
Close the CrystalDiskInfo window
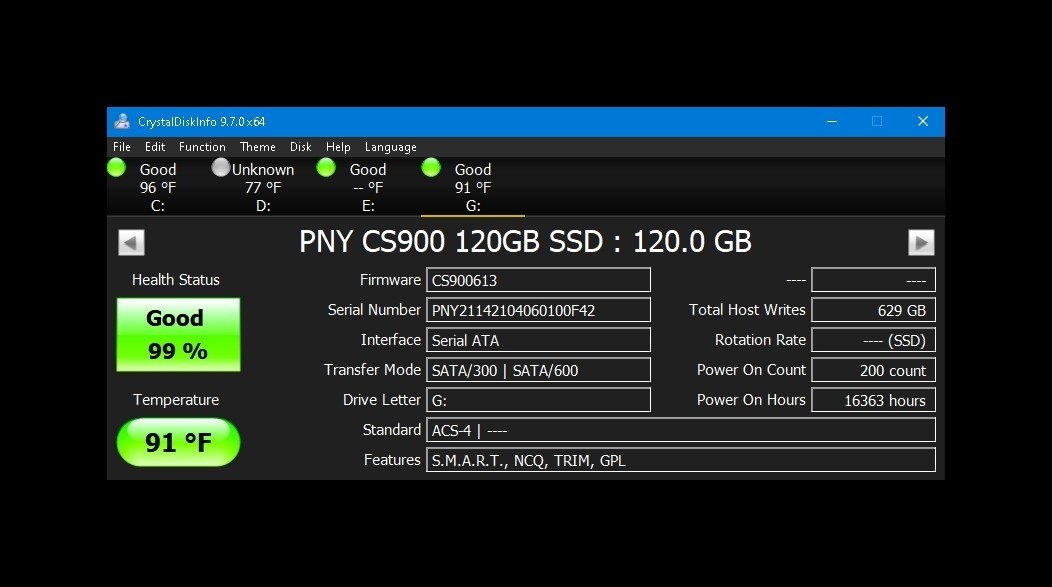(923, 121)
